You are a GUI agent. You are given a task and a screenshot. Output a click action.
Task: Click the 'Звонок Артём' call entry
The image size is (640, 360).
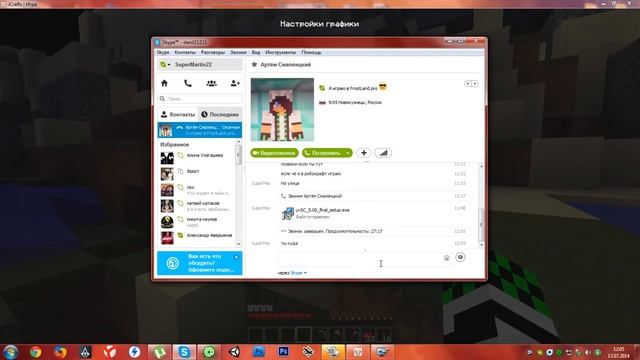(x=315, y=196)
